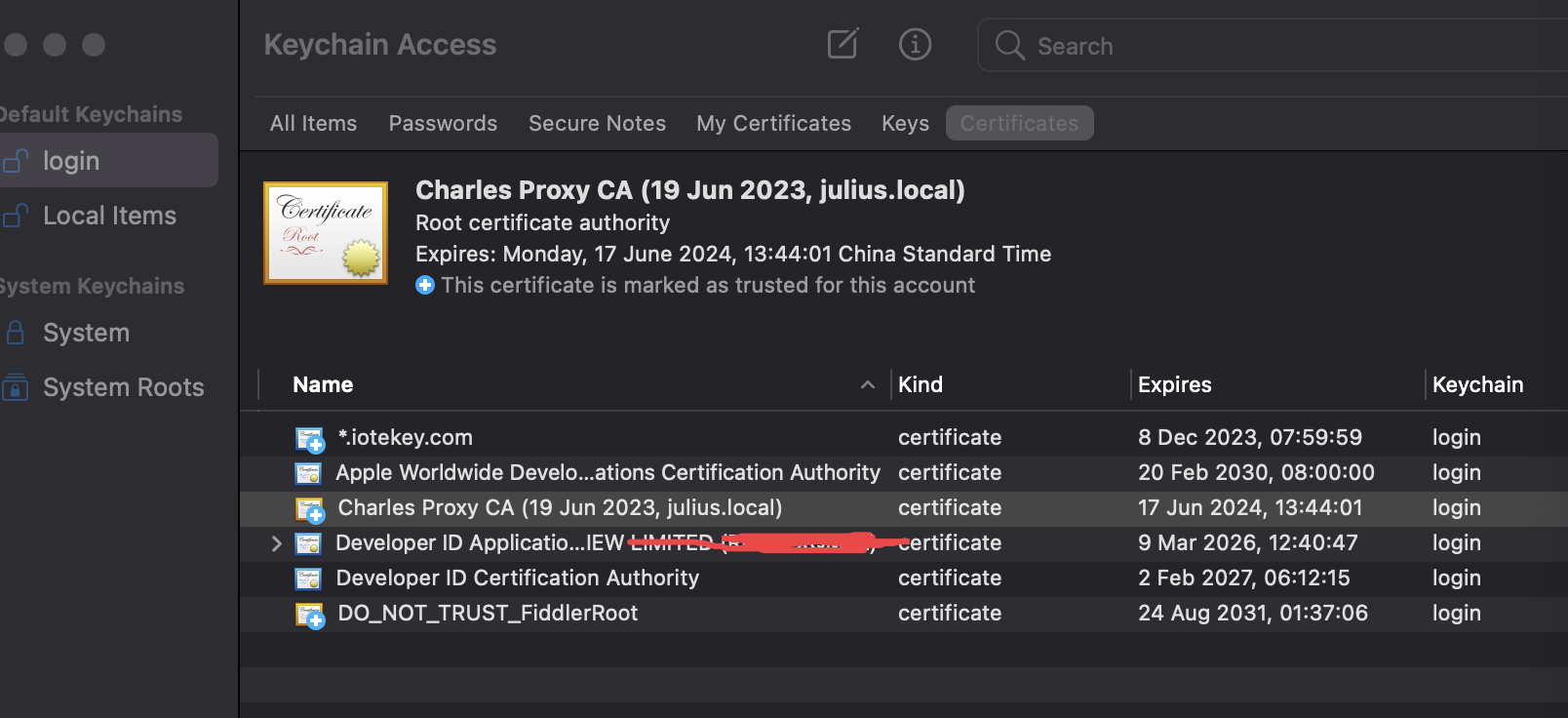This screenshot has width=1568, height=718.
Task: Click the *.iotekey.com certificate icon
Action: 310,439
